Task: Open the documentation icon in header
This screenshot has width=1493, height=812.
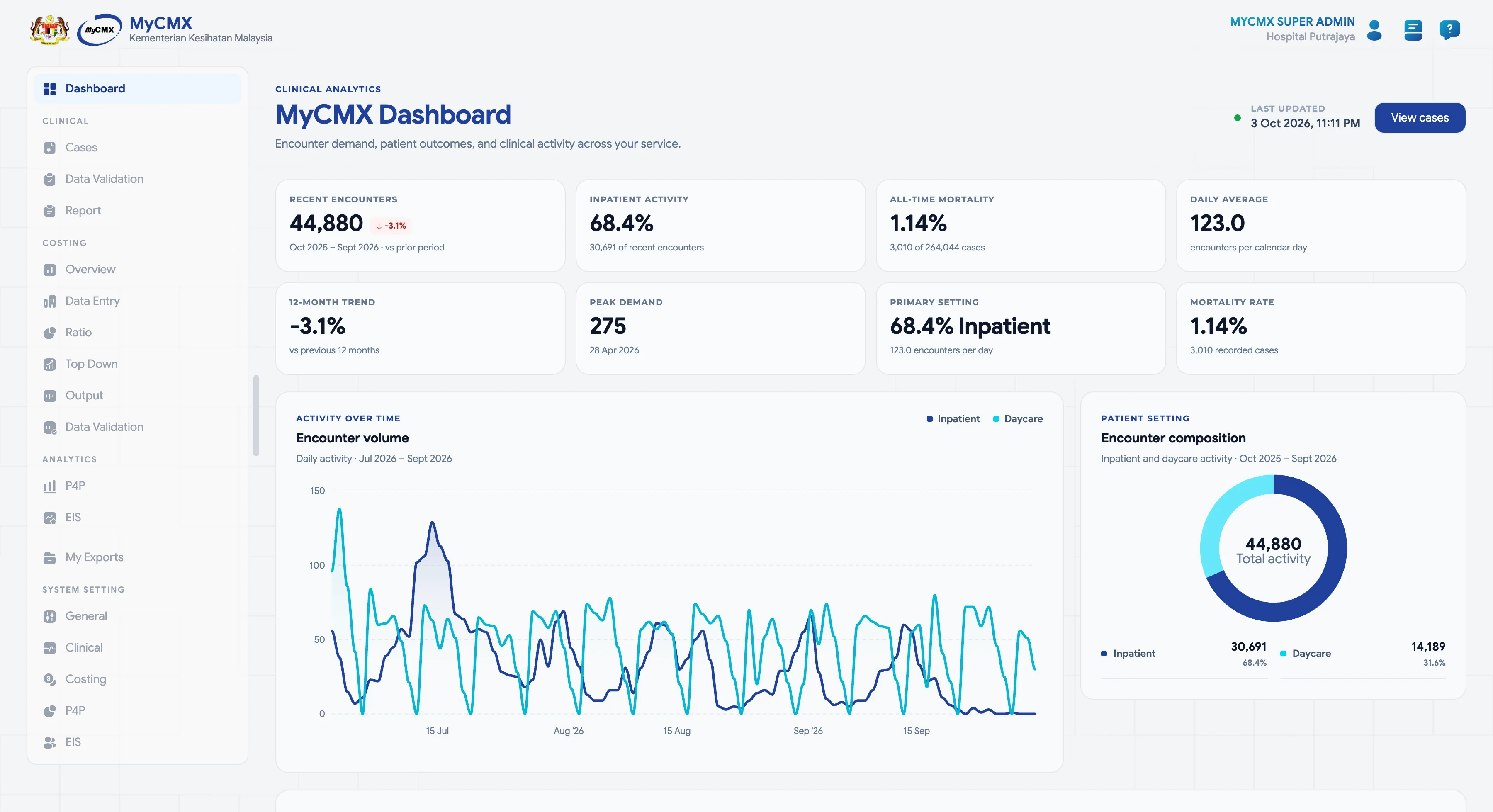Action: pos(1413,30)
